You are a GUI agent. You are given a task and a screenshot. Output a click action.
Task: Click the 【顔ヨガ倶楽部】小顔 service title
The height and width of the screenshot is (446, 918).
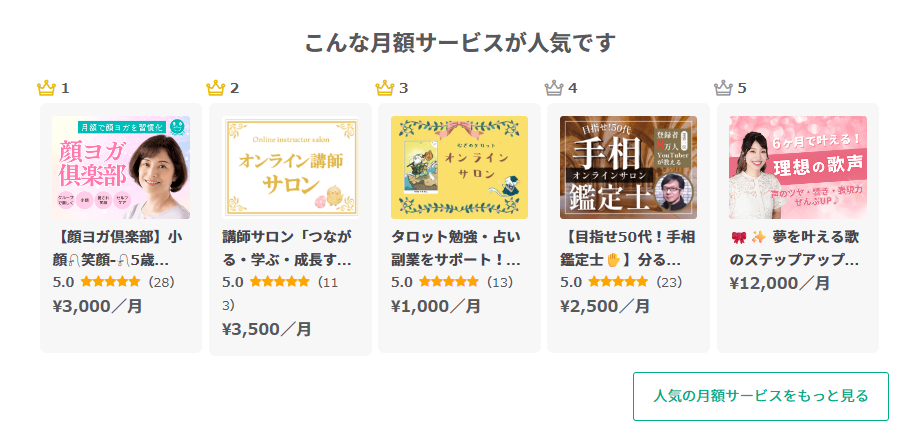coord(118,248)
